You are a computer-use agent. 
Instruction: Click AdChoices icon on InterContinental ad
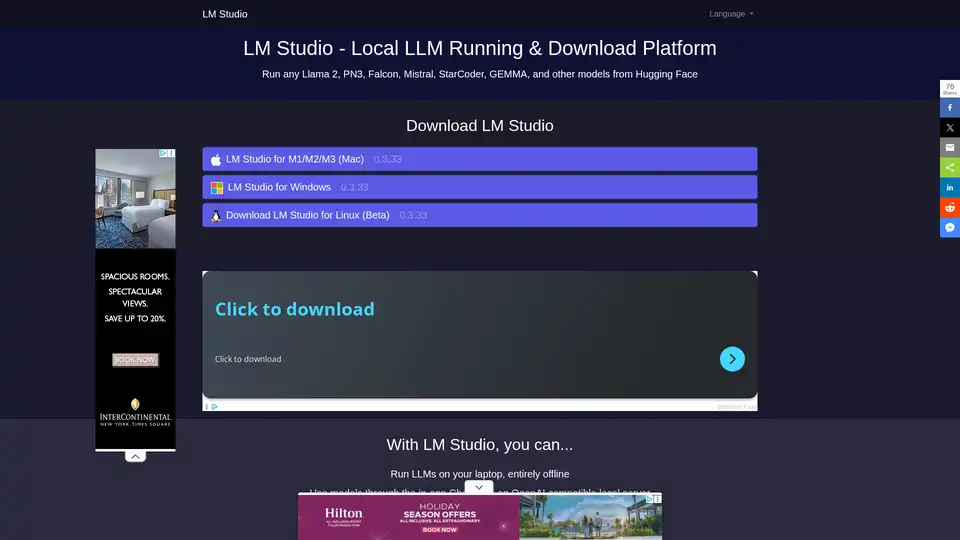pyautogui.click(x=163, y=153)
